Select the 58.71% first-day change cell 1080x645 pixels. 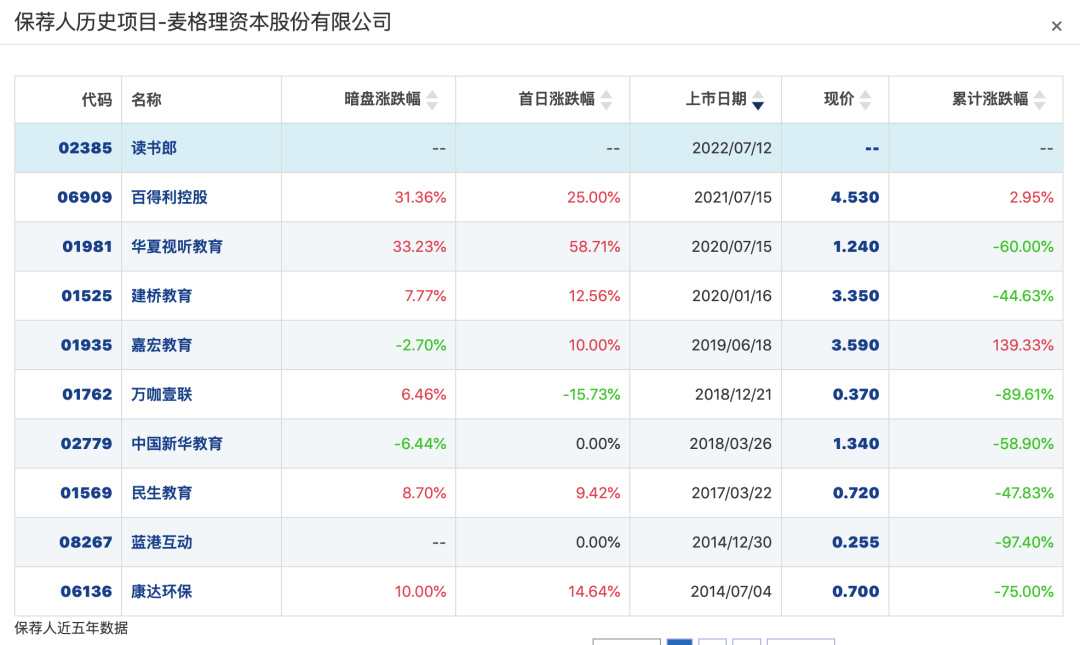[594, 247]
